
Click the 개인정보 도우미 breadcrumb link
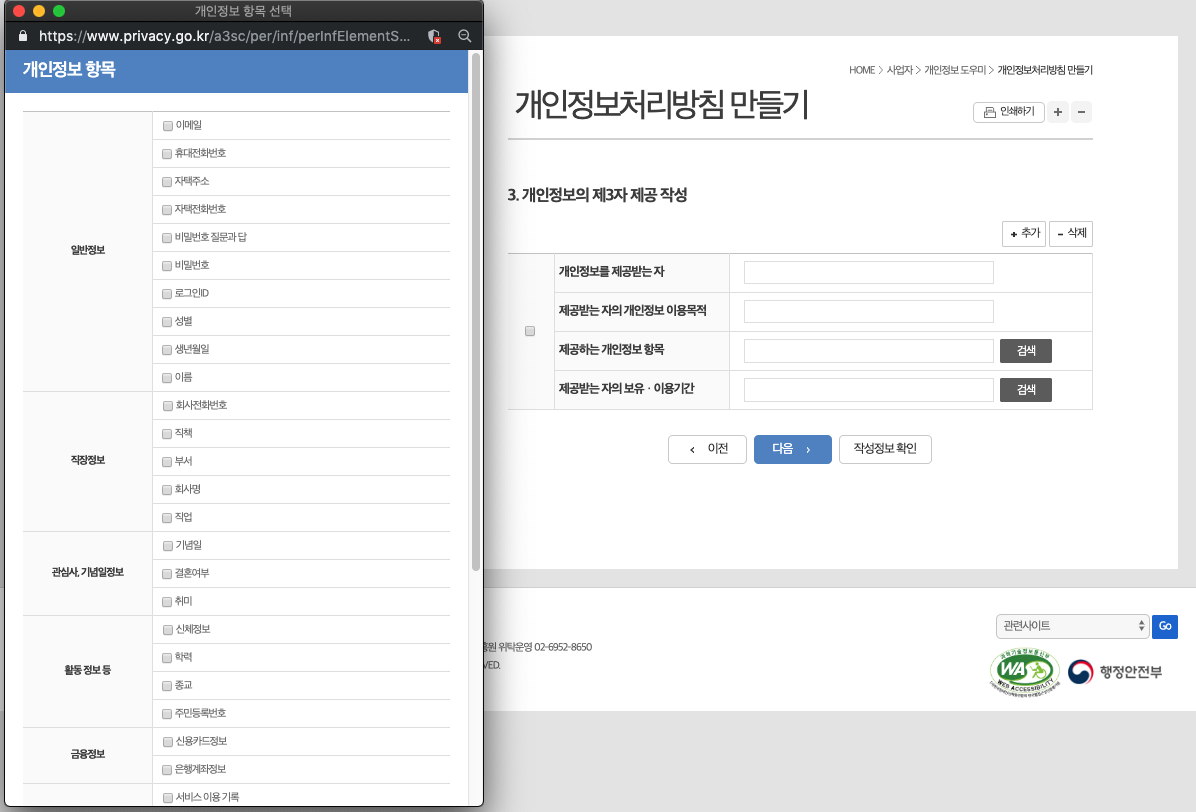955,70
